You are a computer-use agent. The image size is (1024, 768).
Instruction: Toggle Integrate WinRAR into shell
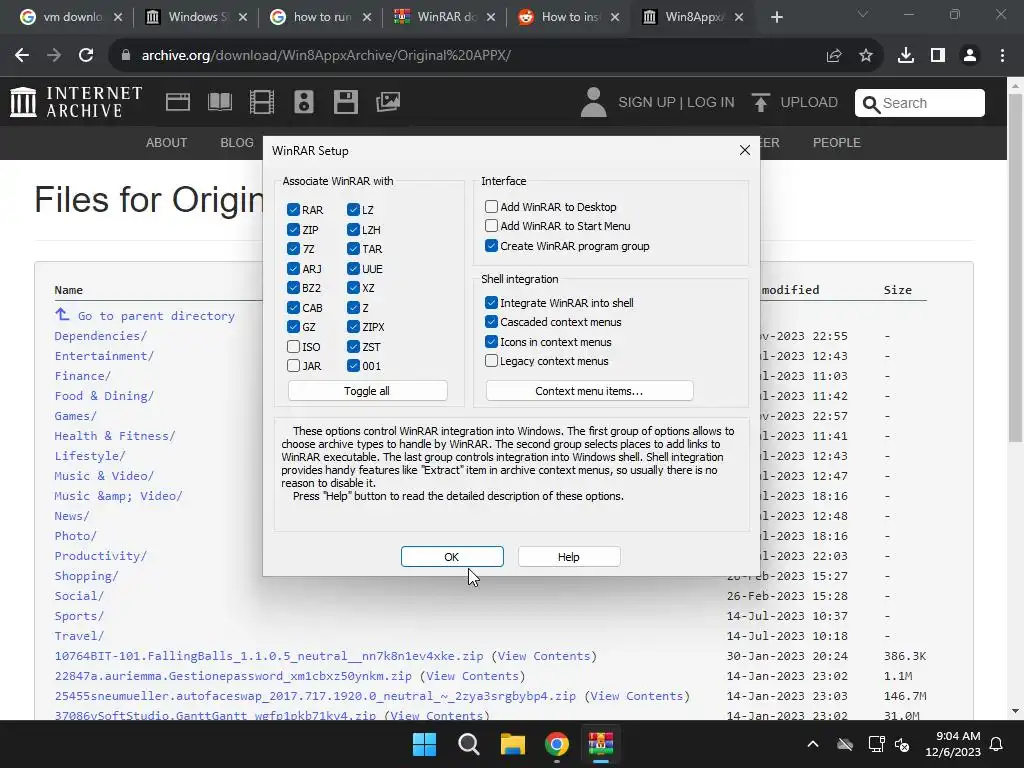coord(491,302)
